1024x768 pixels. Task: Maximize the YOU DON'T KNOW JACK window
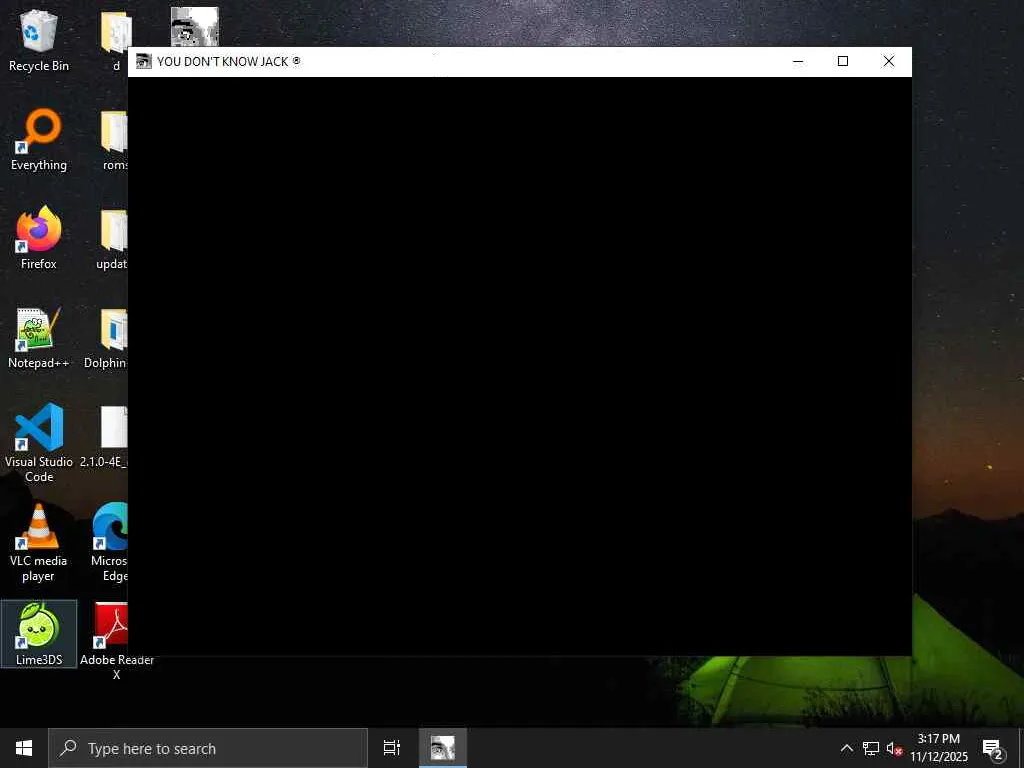click(843, 61)
